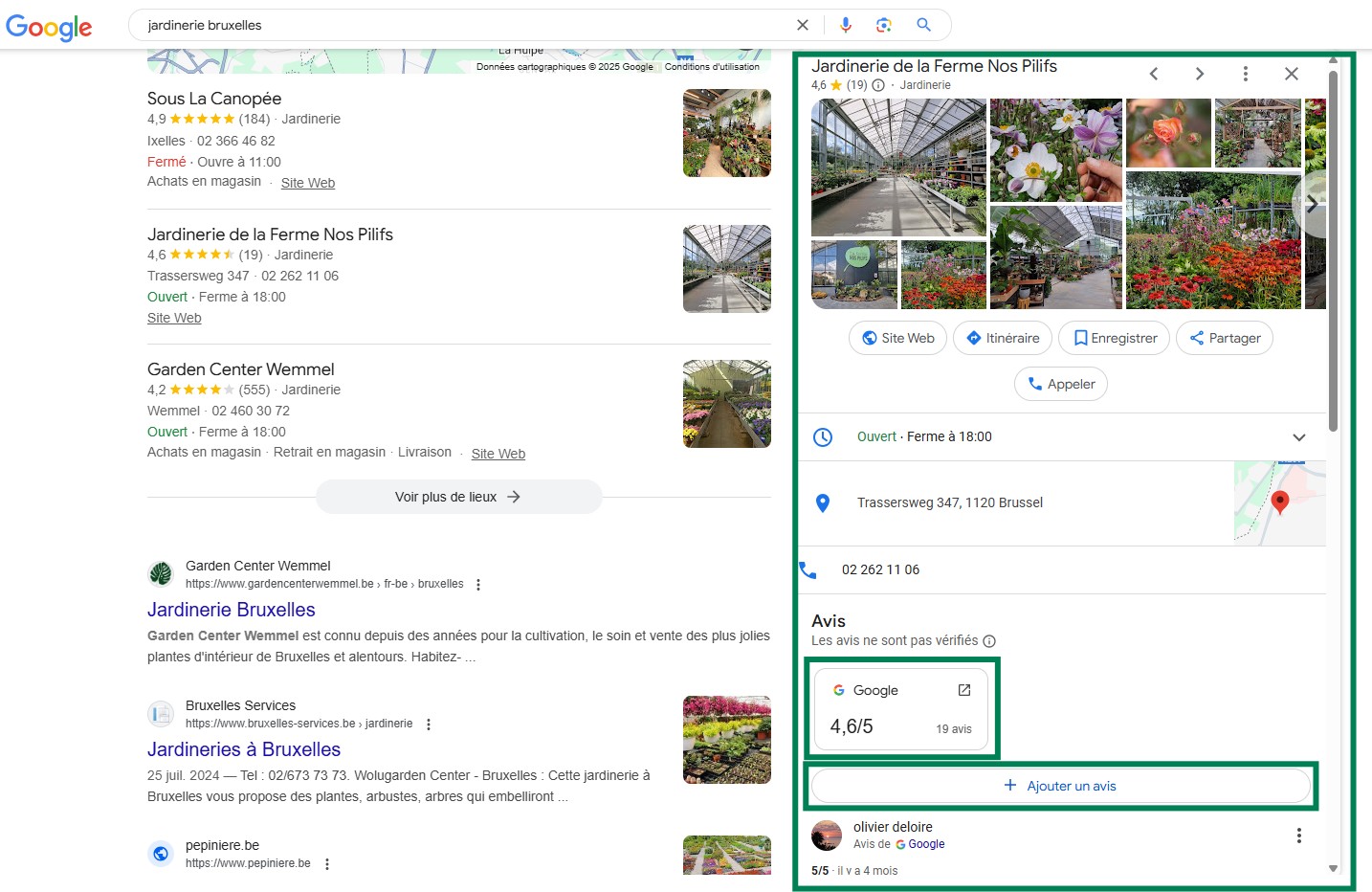Click the rating info icon beside (19)

(878, 85)
